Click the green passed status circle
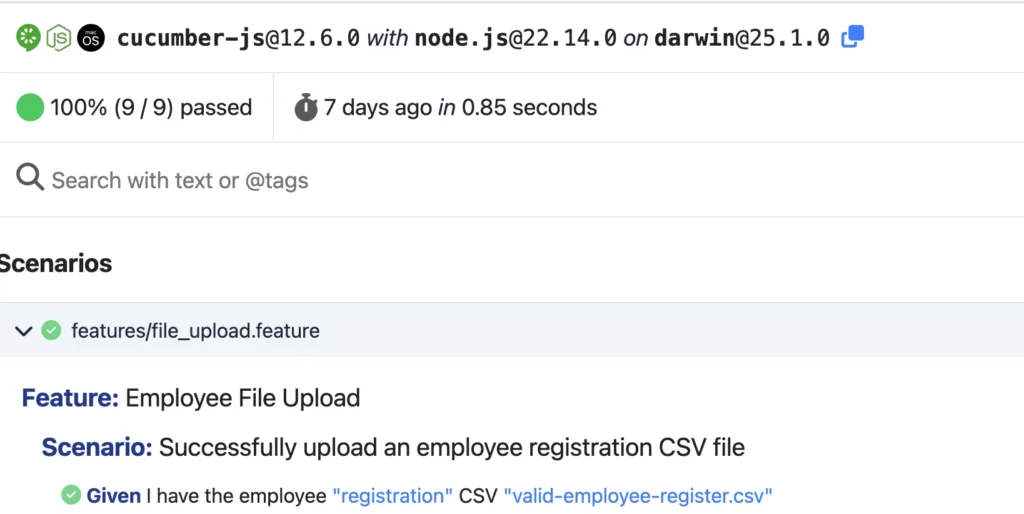The image size is (1024, 514). pyautogui.click(x=30, y=107)
